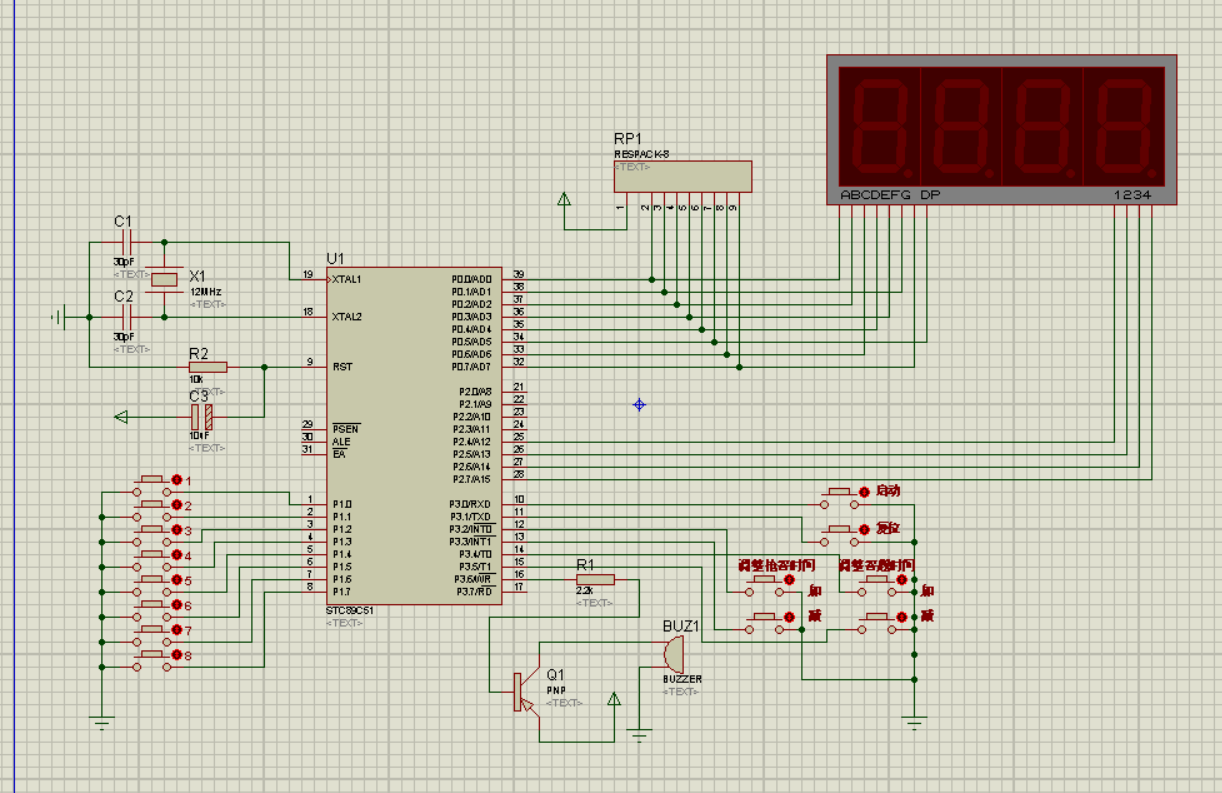Click resistor R1 near pin P3.6
The width and height of the screenshot is (1222, 793).
coord(595,579)
